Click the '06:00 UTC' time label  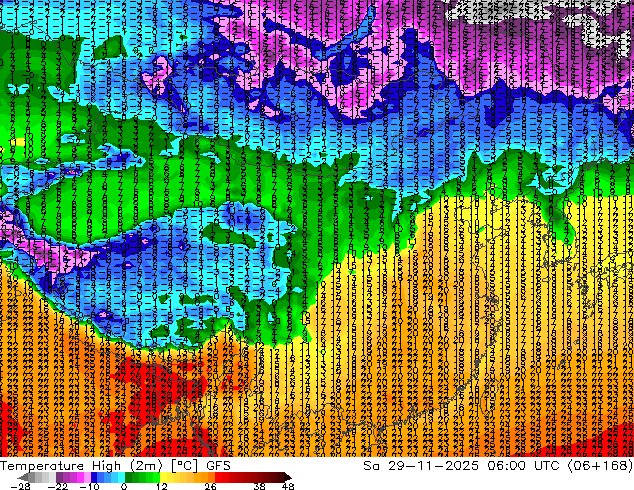pyautogui.click(x=524, y=466)
